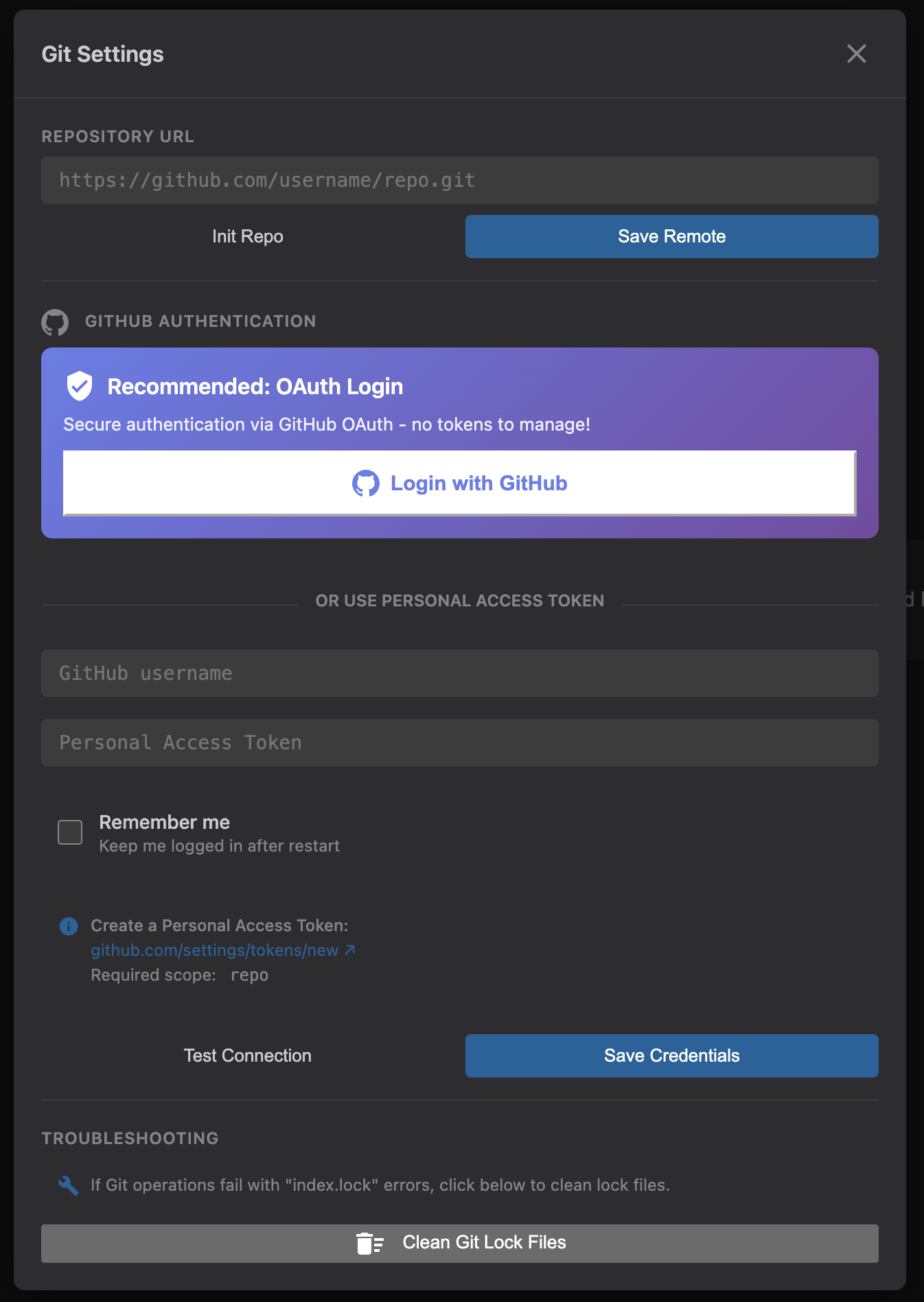Click the external link arrow after tokens/new
924x1302 pixels.
[350, 950]
